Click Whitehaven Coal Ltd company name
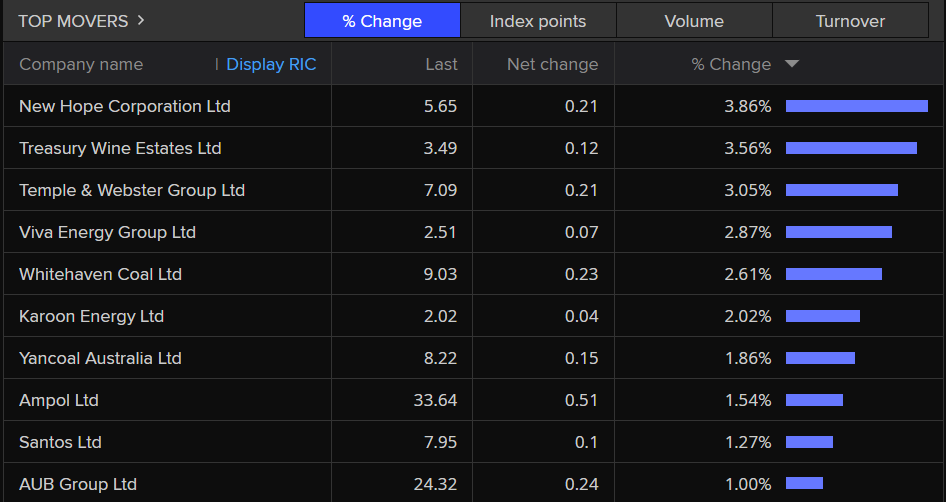The height and width of the screenshot is (502, 946). (100, 274)
